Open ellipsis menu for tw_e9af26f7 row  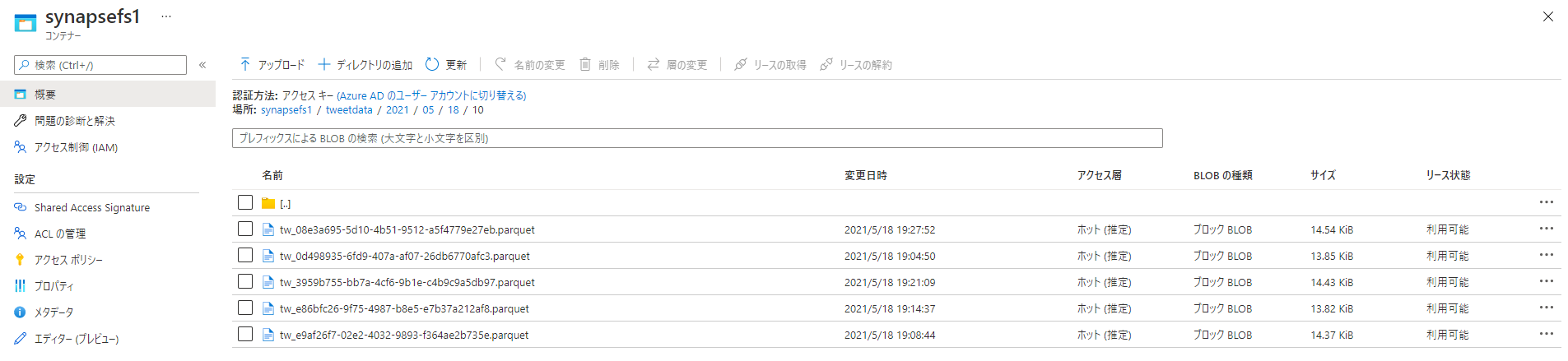[1547, 334]
